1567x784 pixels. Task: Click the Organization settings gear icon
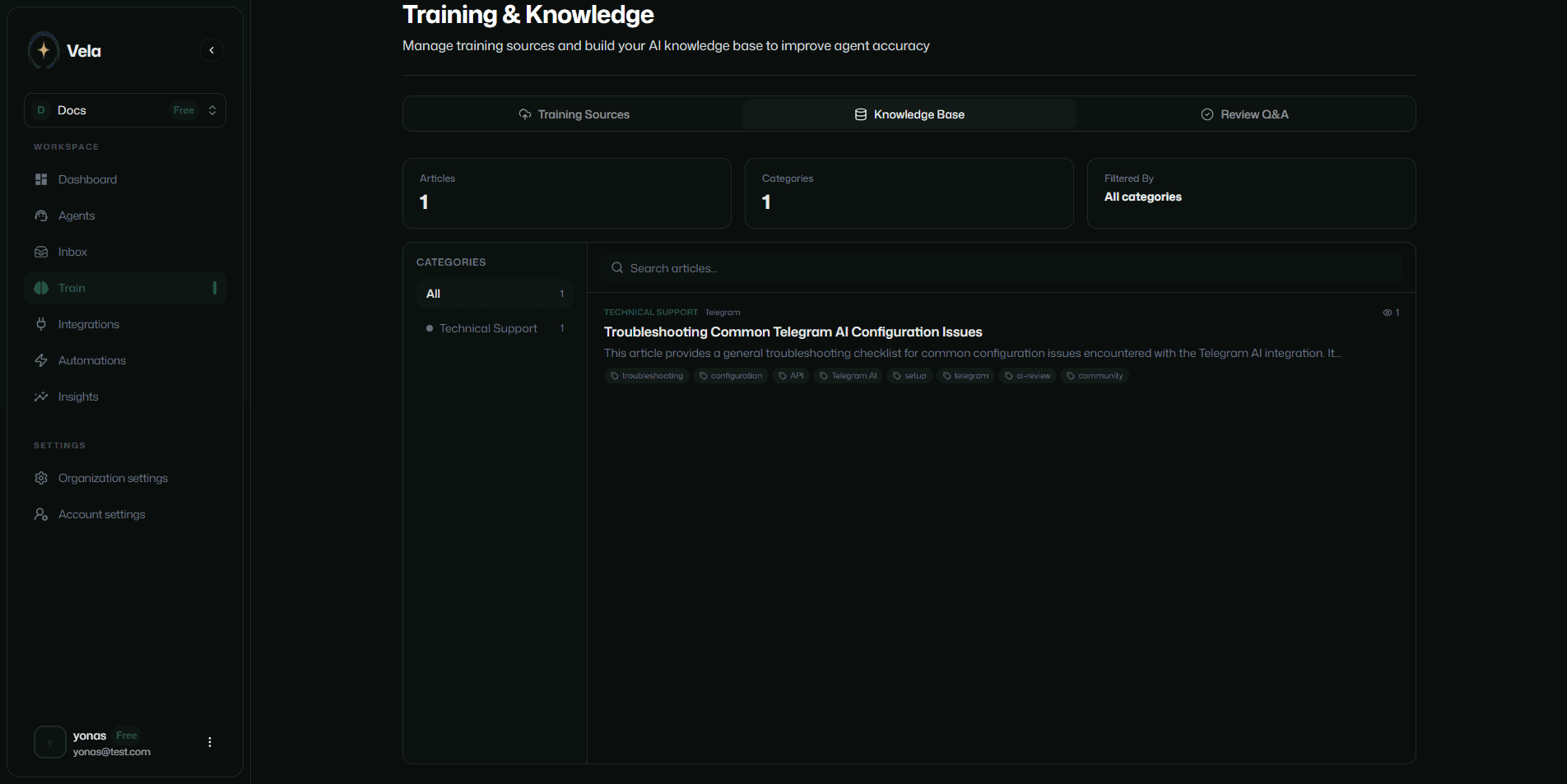tap(41, 478)
